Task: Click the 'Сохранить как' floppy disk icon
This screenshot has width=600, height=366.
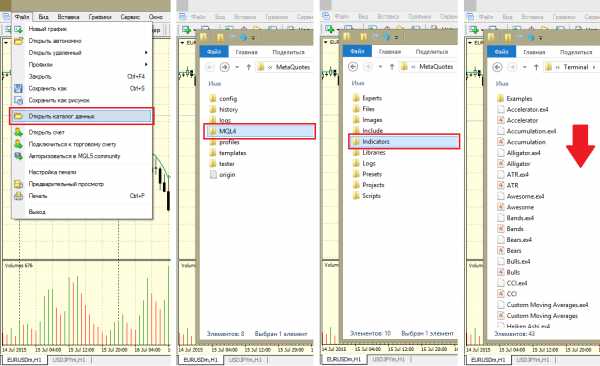Action: click(18, 88)
